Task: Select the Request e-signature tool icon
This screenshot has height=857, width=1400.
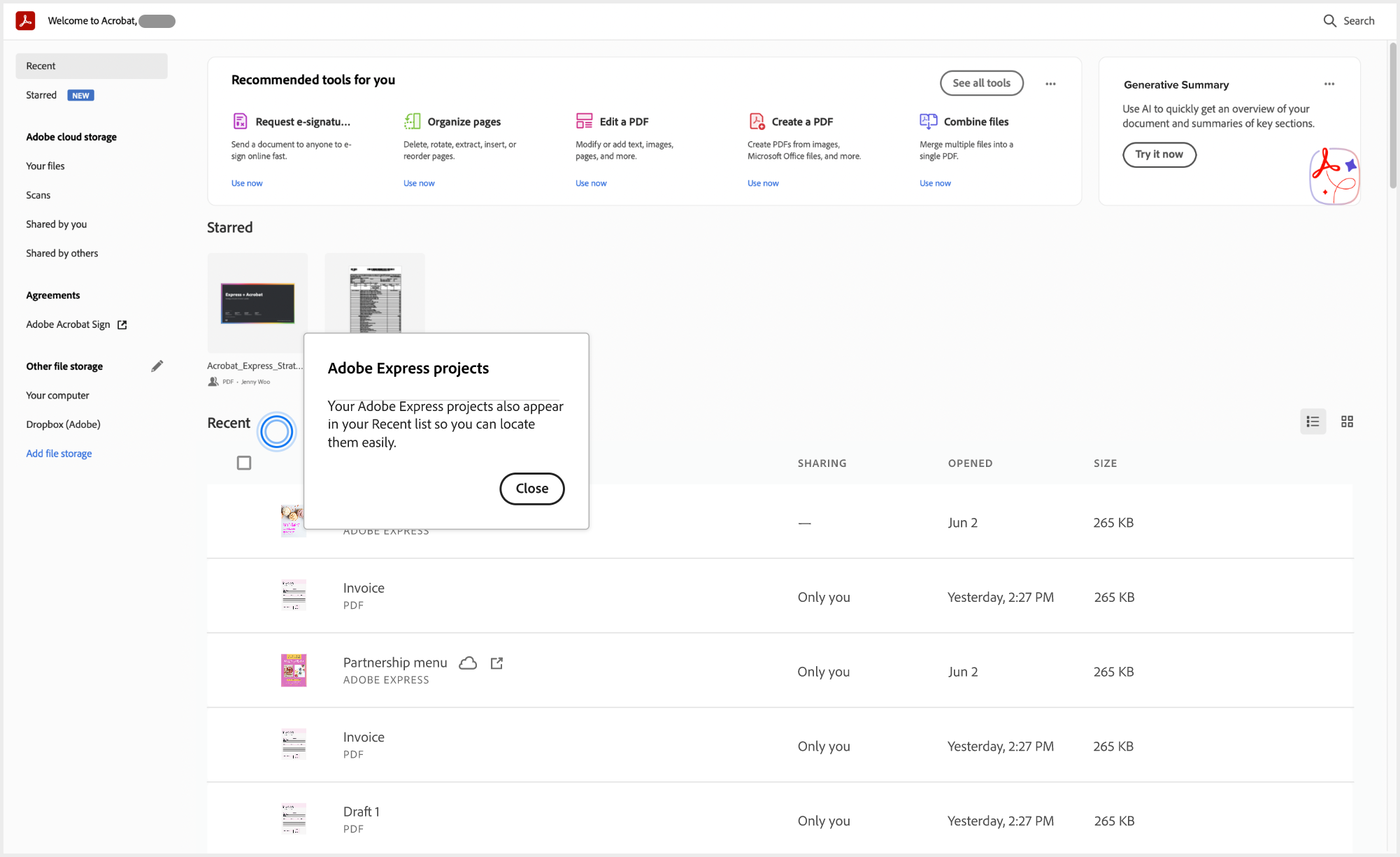Action: [241, 121]
